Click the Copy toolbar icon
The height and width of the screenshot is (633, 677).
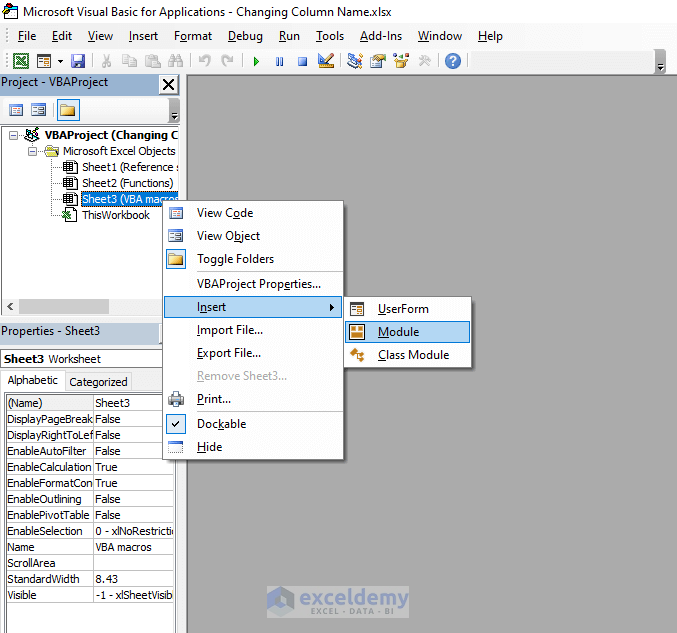pos(129,61)
